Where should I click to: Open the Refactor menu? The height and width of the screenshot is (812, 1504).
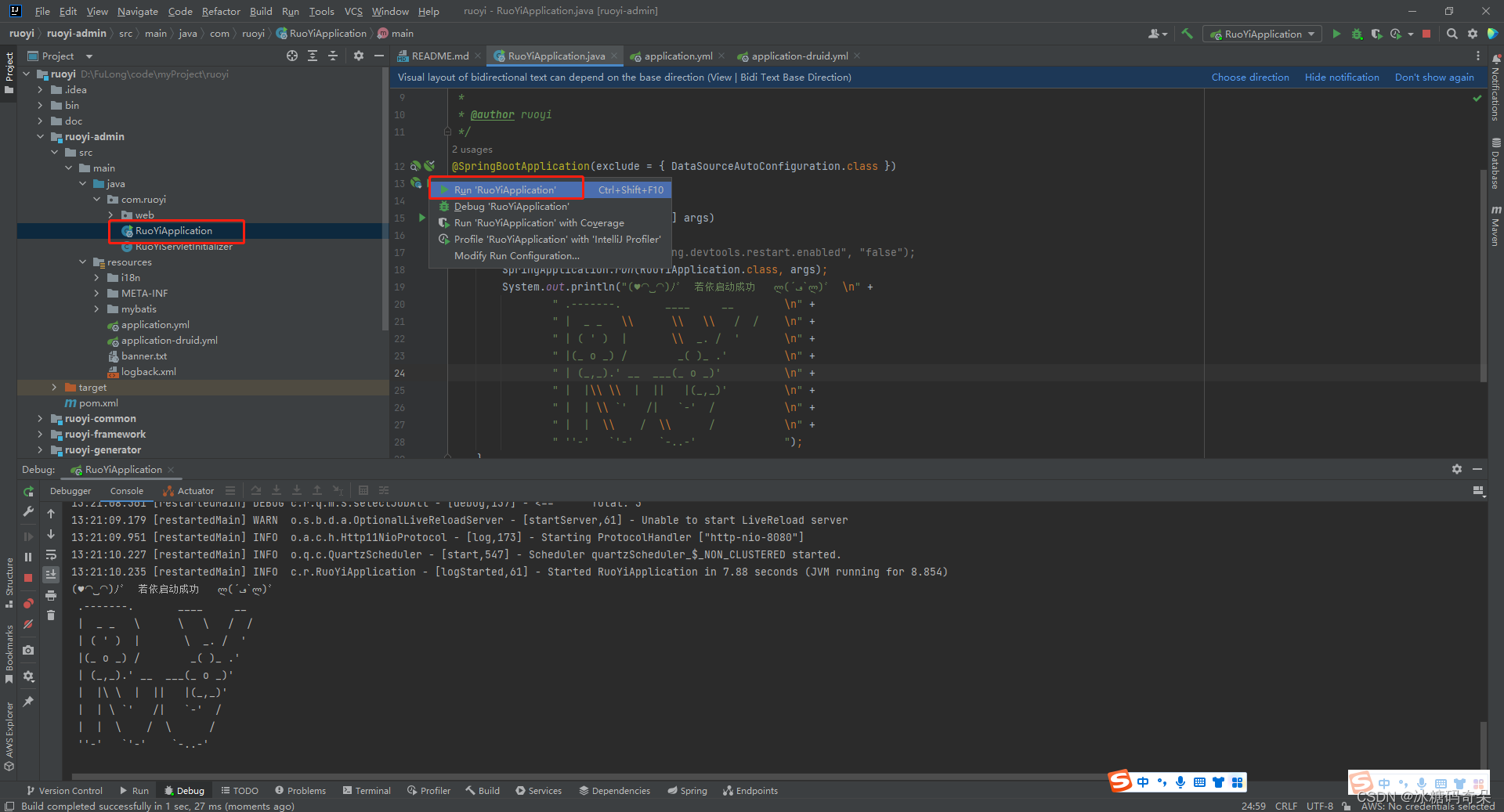coord(221,11)
